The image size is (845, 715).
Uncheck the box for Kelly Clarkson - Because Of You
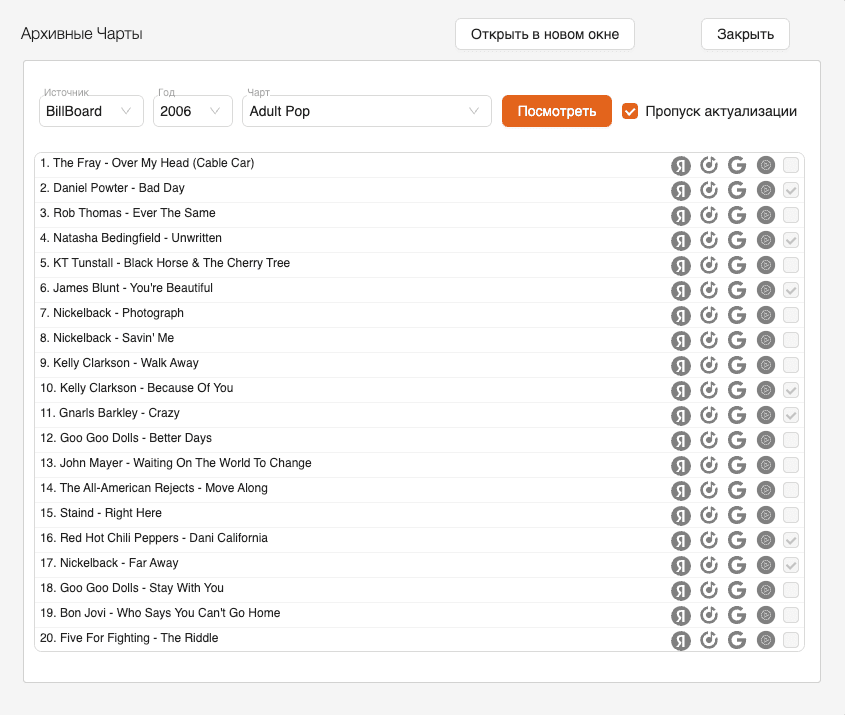pos(791,390)
